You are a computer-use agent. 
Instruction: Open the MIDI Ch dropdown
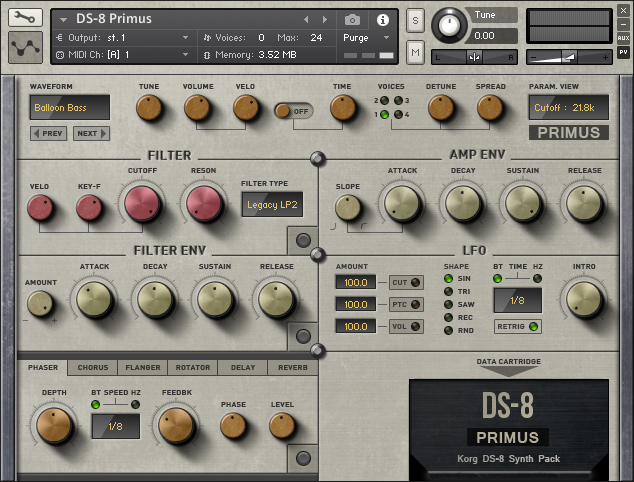[x=123, y=55]
